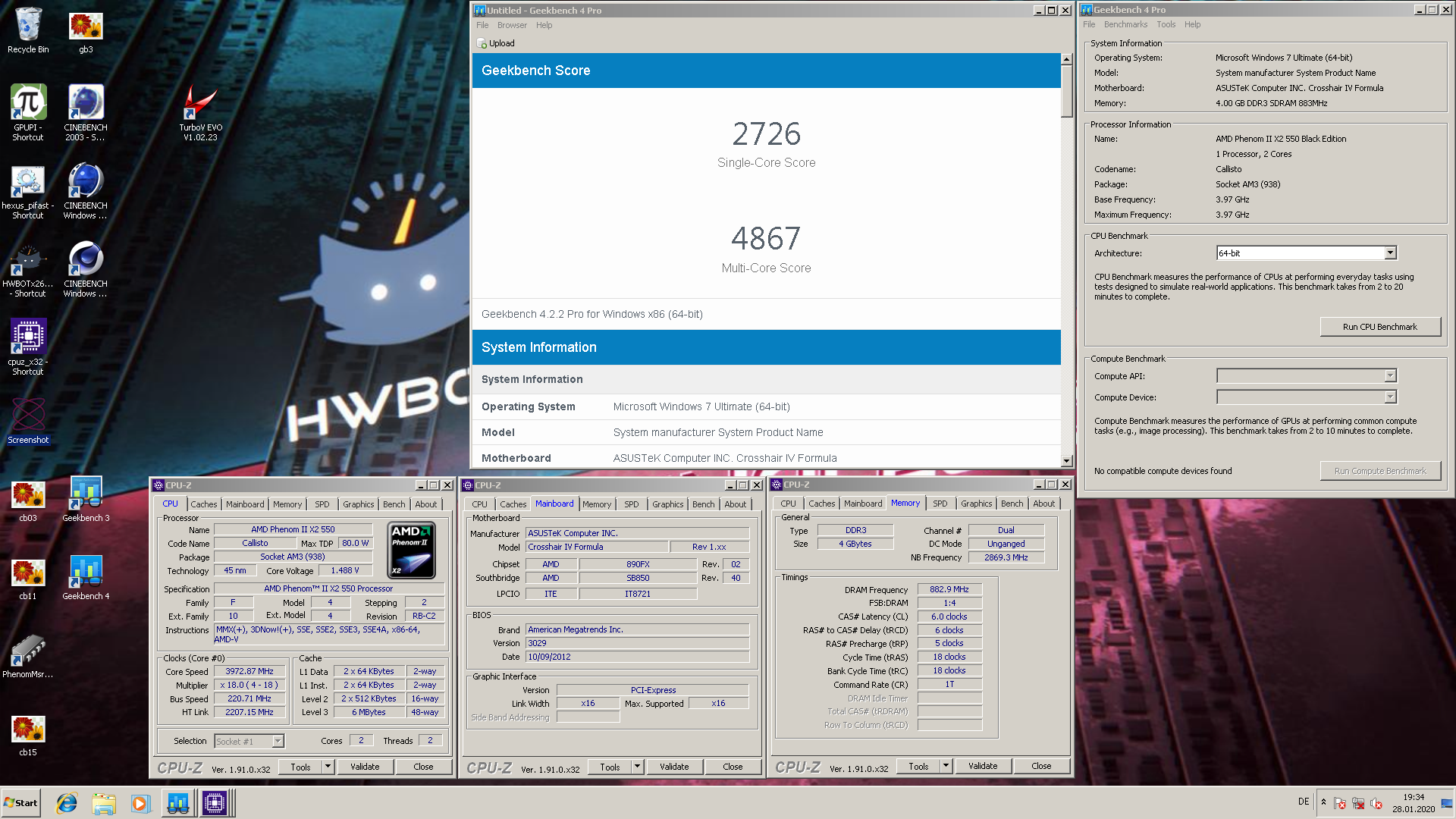The width and height of the screenshot is (1456, 819).
Task: Launch HWBOTx265 shortcut icon
Action: pyautogui.click(x=28, y=269)
